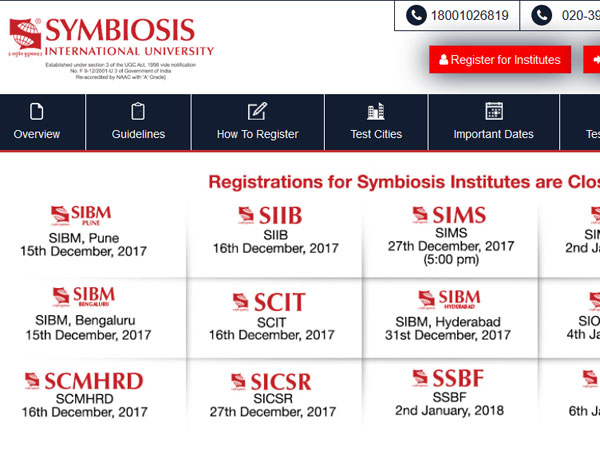Call toll-free number 18001026819
This screenshot has width=600, height=450.
pyautogui.click(x=468, y=16)
